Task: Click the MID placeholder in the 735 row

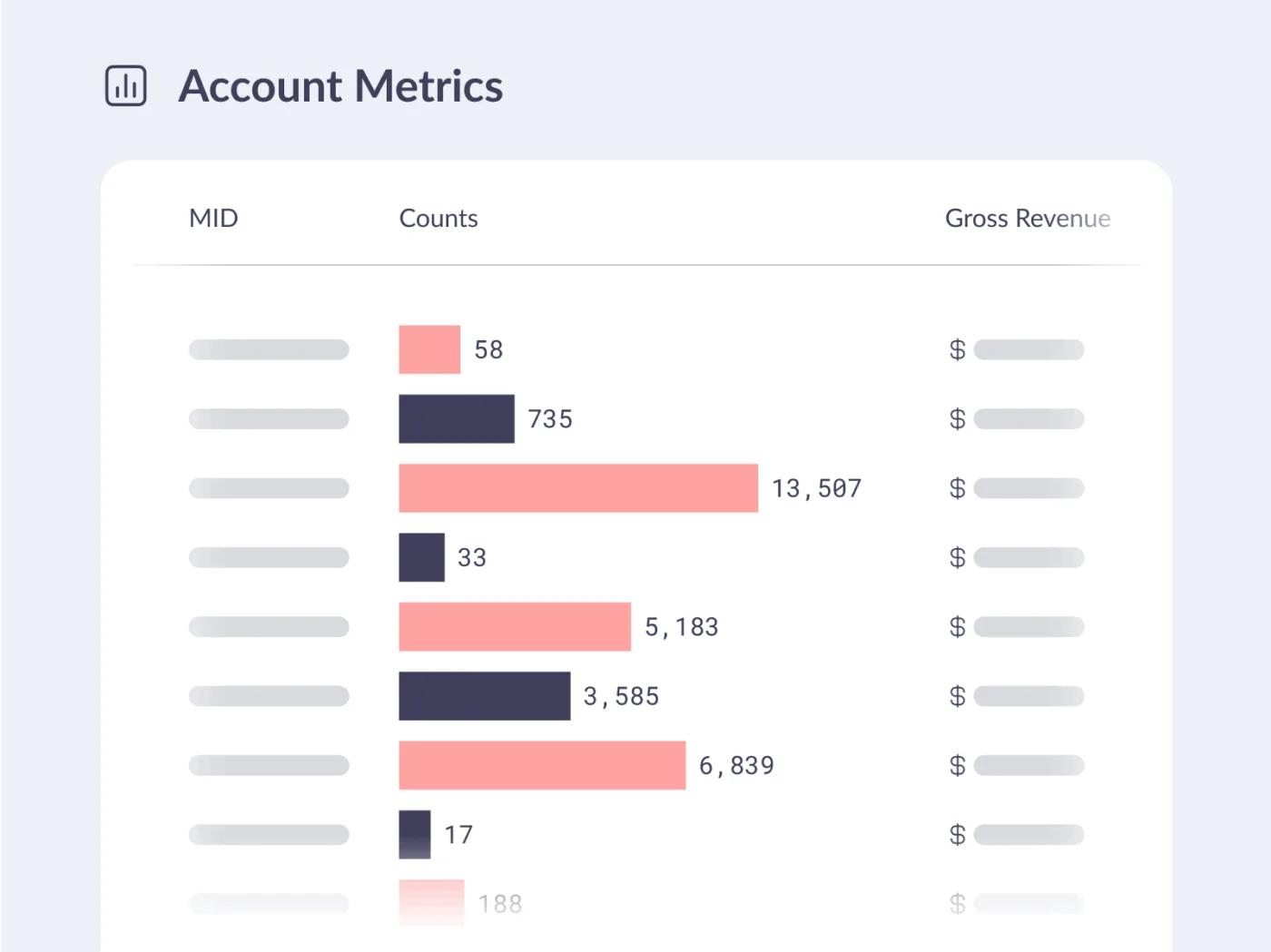Action: pos(269,418)
